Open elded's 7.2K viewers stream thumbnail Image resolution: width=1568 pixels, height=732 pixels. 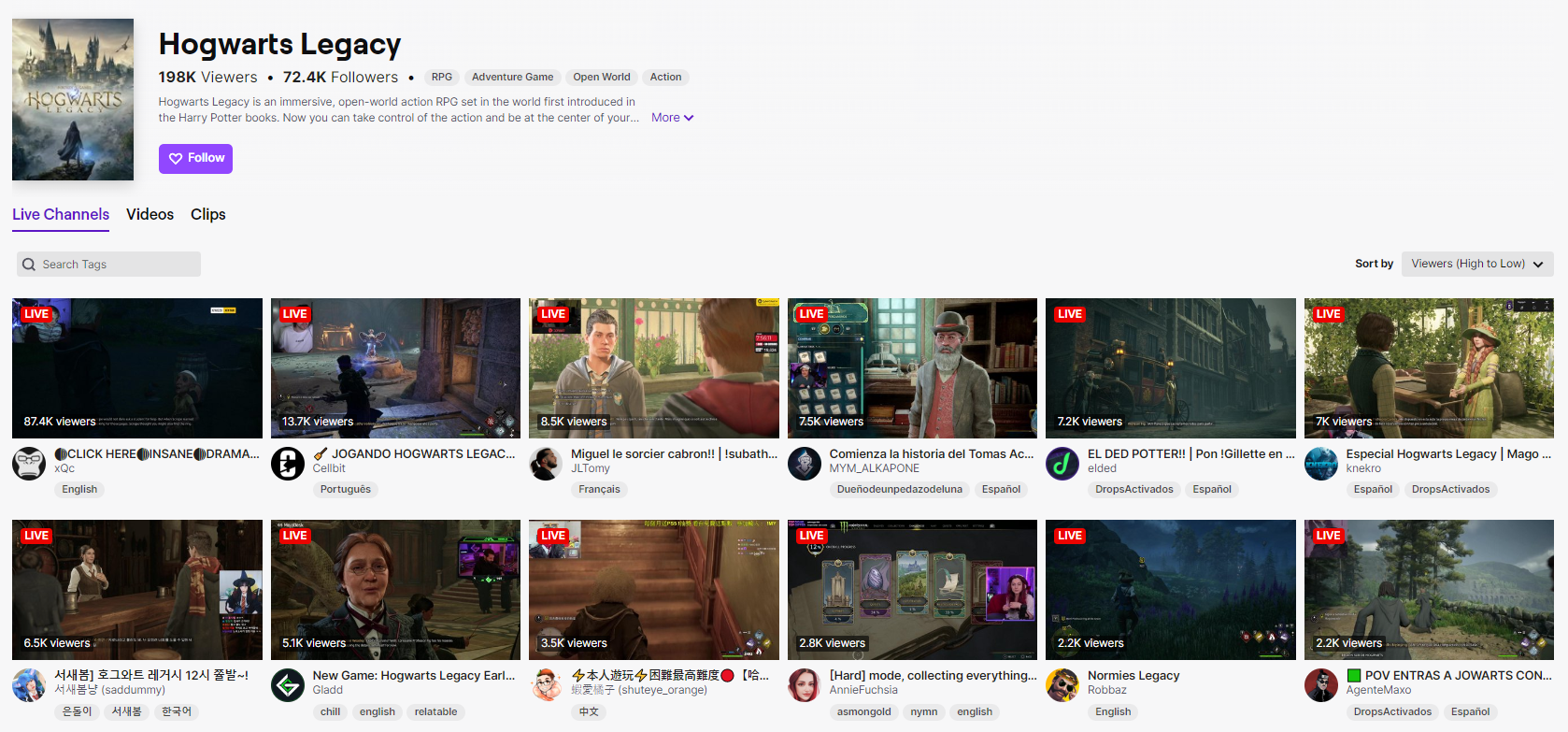coord(1171,368)
